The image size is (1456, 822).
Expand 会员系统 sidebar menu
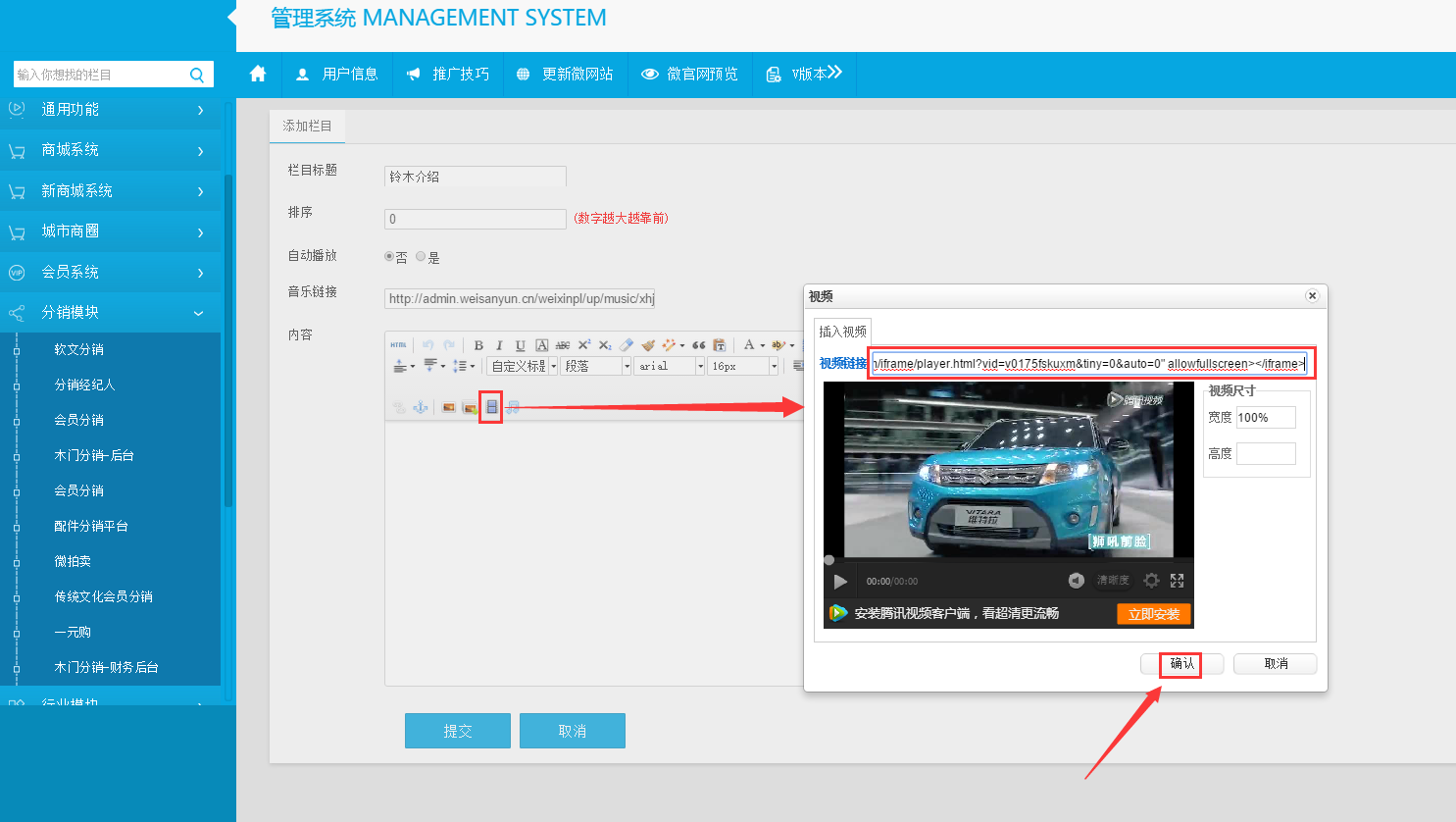point(111,273)
